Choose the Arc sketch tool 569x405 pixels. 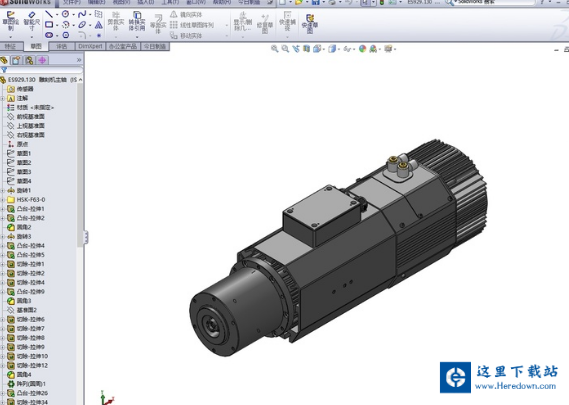66,25
